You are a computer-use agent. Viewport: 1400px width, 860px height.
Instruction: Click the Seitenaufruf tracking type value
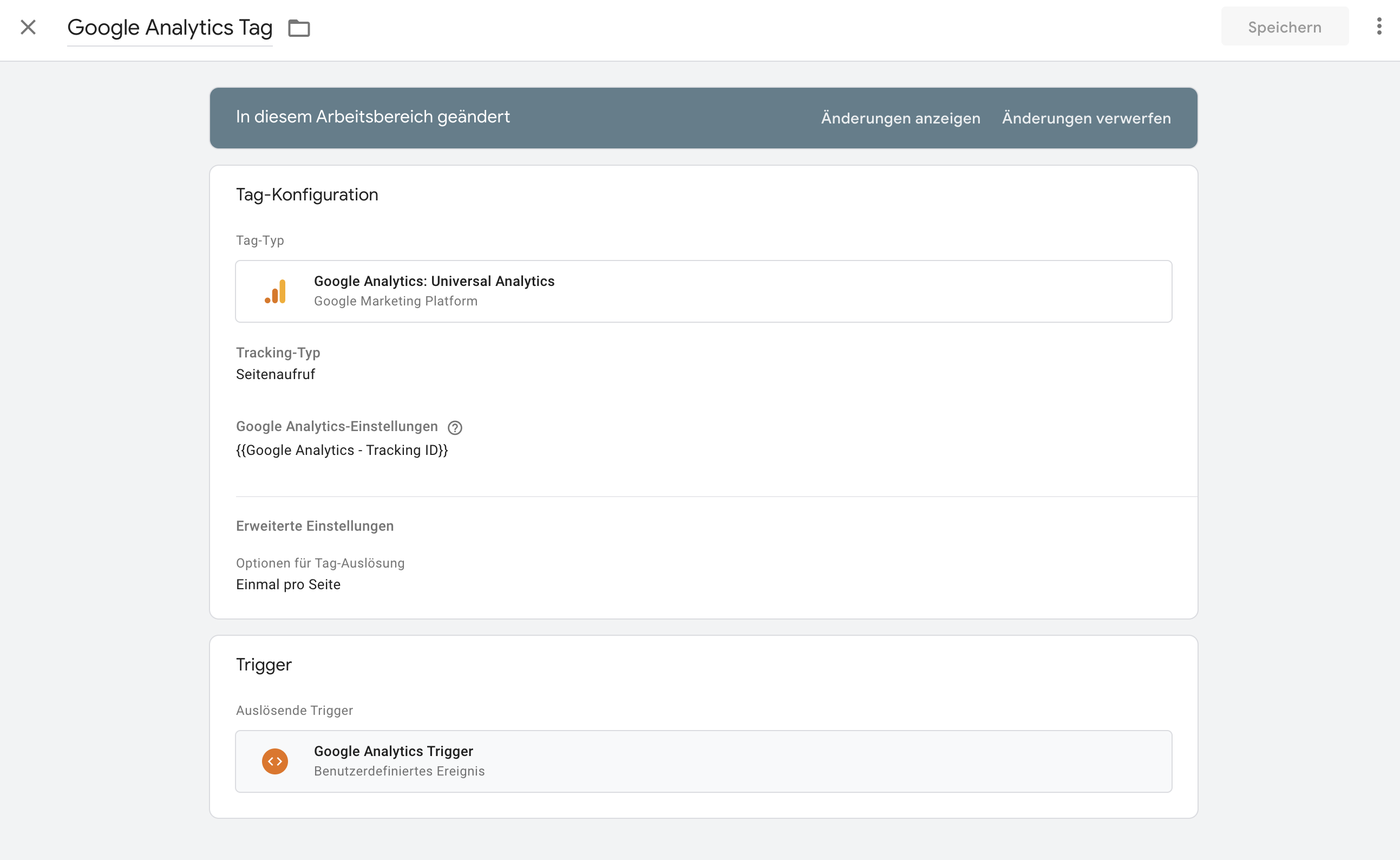click(x=275, y=374)
